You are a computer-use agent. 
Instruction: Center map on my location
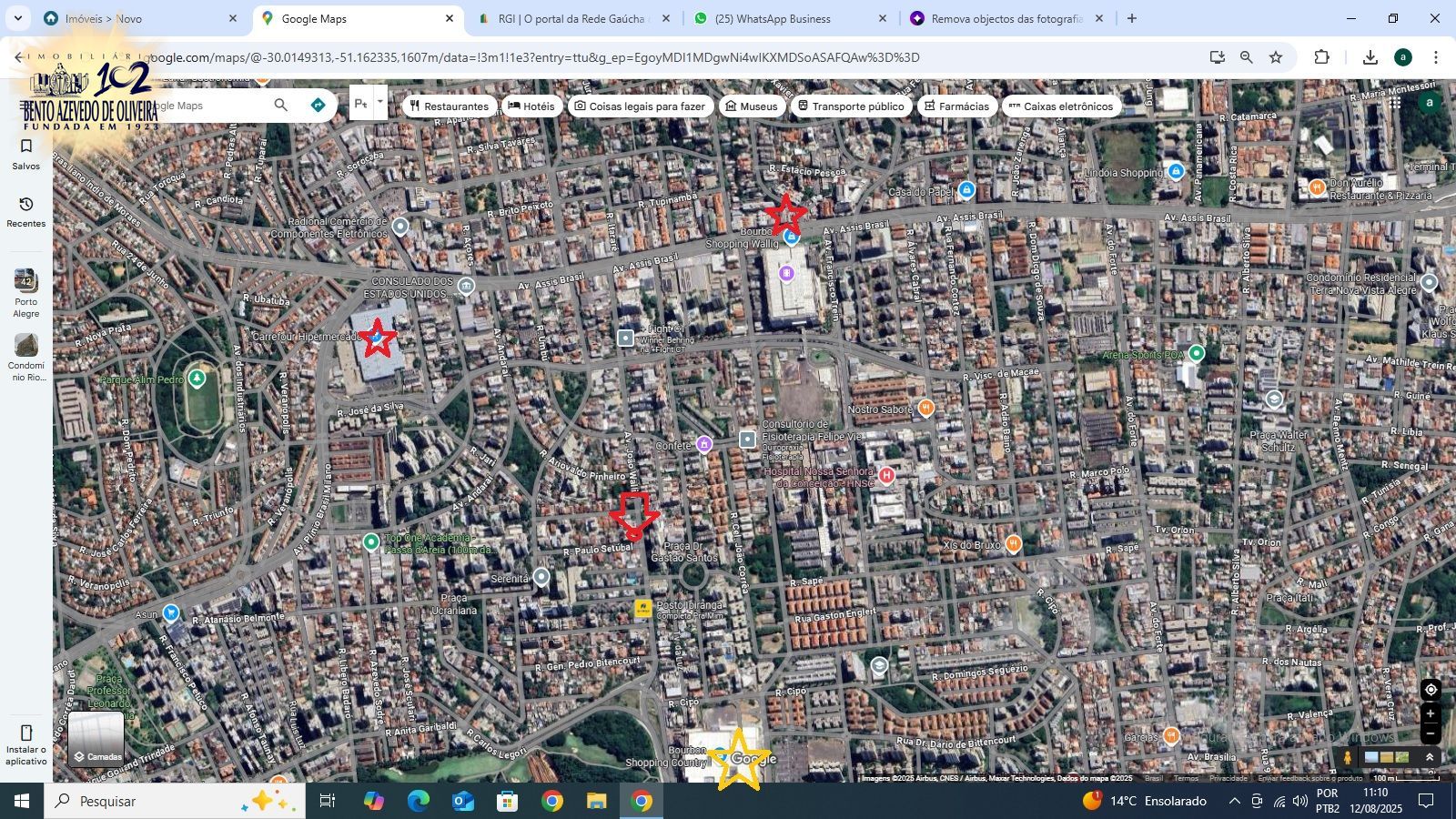tap(1431, 690)
